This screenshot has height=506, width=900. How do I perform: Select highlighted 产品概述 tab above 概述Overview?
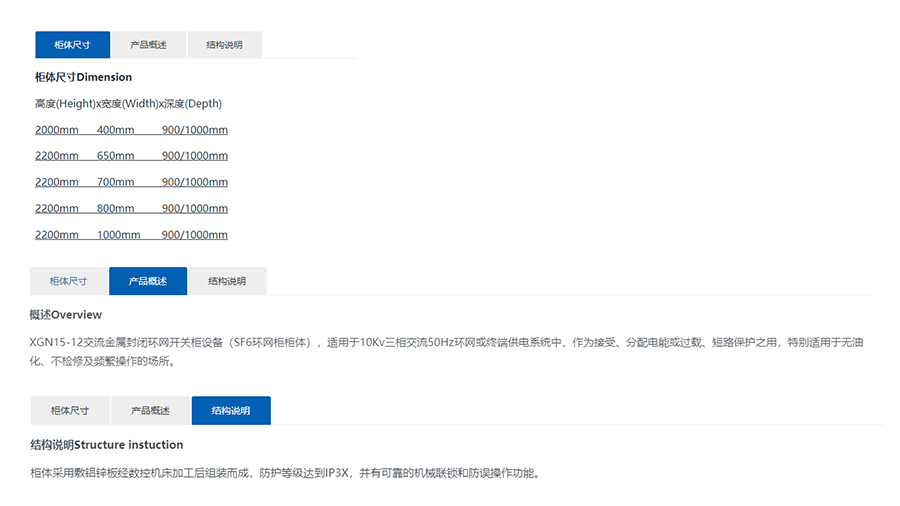pos(148,282)
